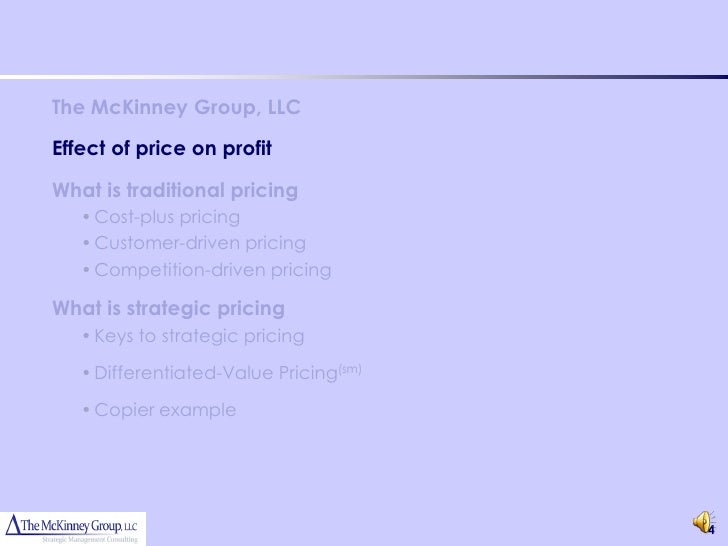This screenshot has width=728, height=546.
Task: Click the speaker audio icon
Action: click(x=702, y=522)
